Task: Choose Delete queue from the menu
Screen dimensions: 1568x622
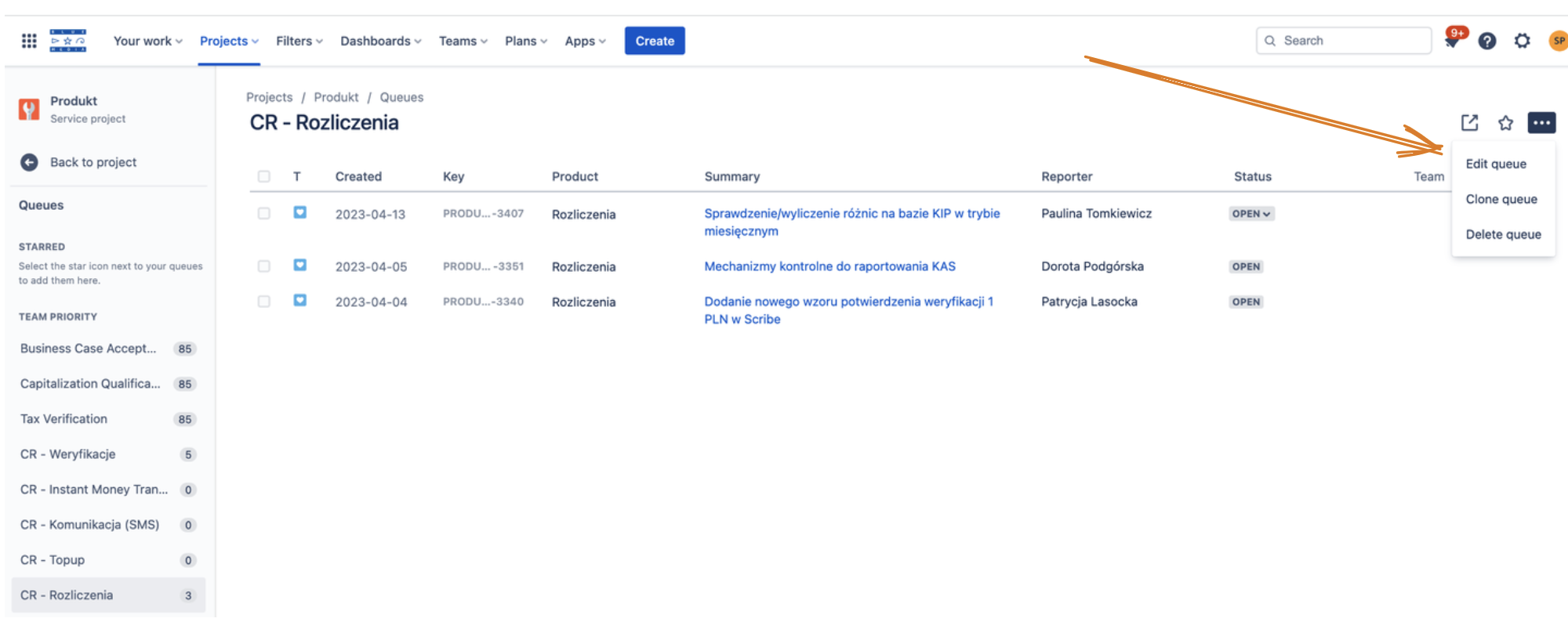Action: (1503, 234)
